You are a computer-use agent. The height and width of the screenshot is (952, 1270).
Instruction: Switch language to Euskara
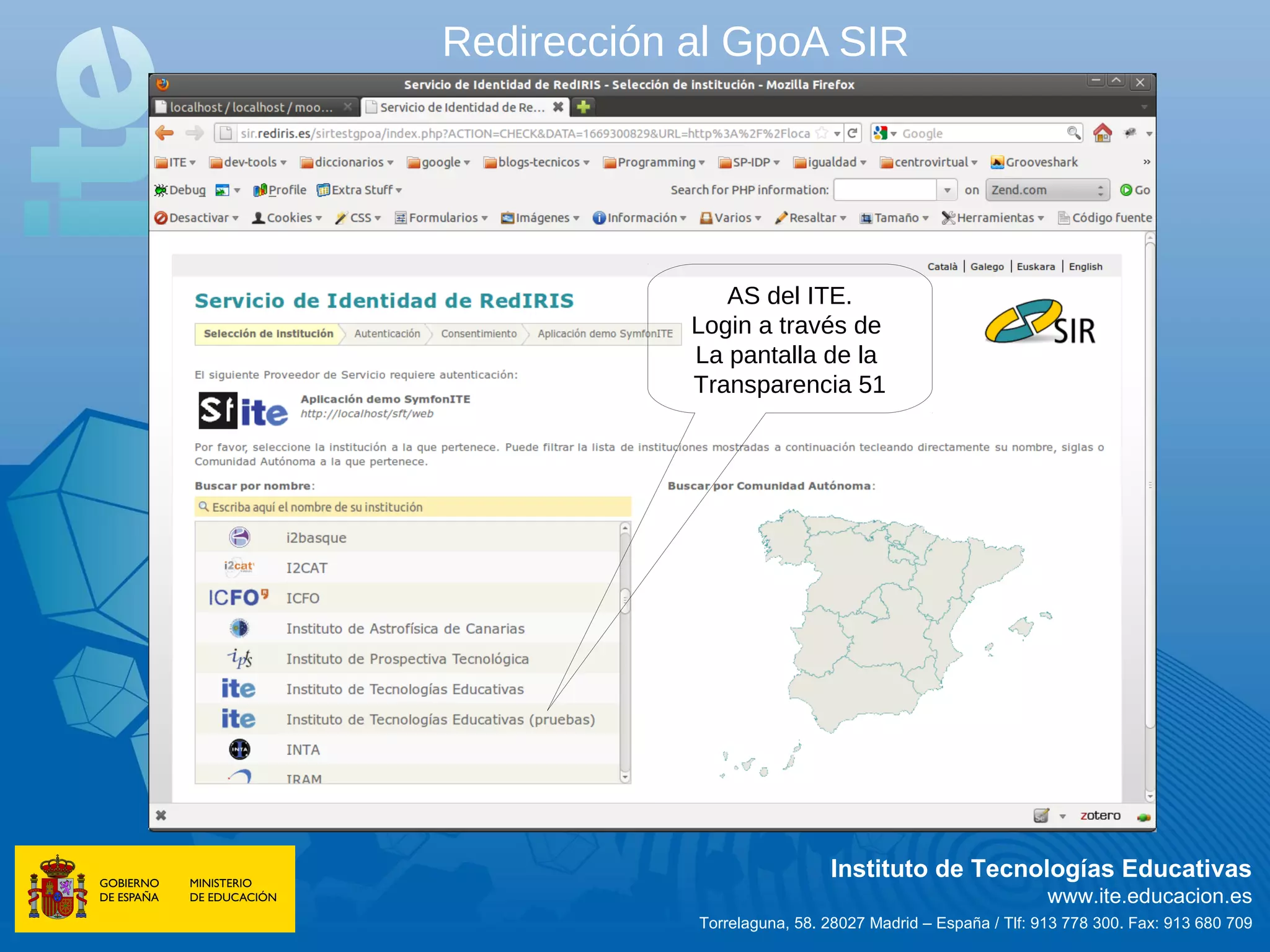(x=1036, y=267)
